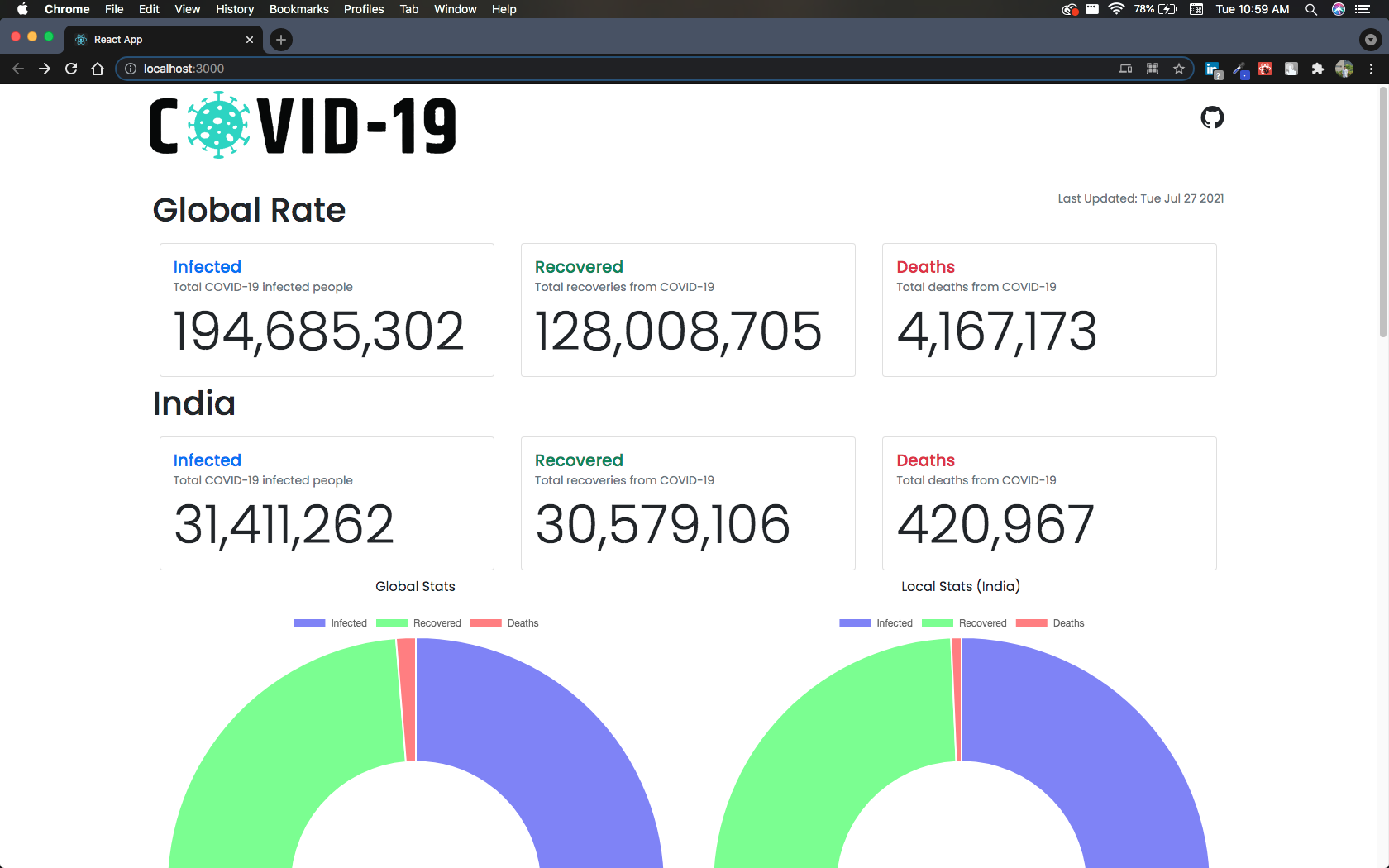Click India infected count 31,411,262

click(x=284, y=525)
